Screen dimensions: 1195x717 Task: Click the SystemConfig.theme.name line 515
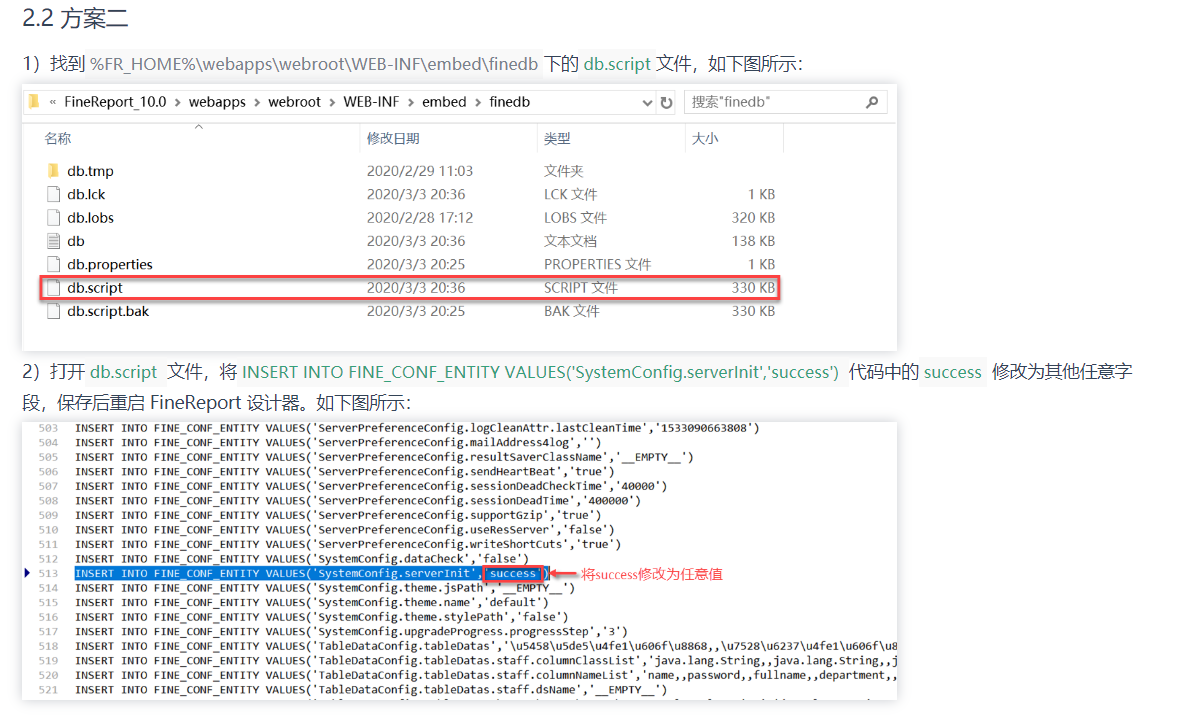(x=312, y=602)
